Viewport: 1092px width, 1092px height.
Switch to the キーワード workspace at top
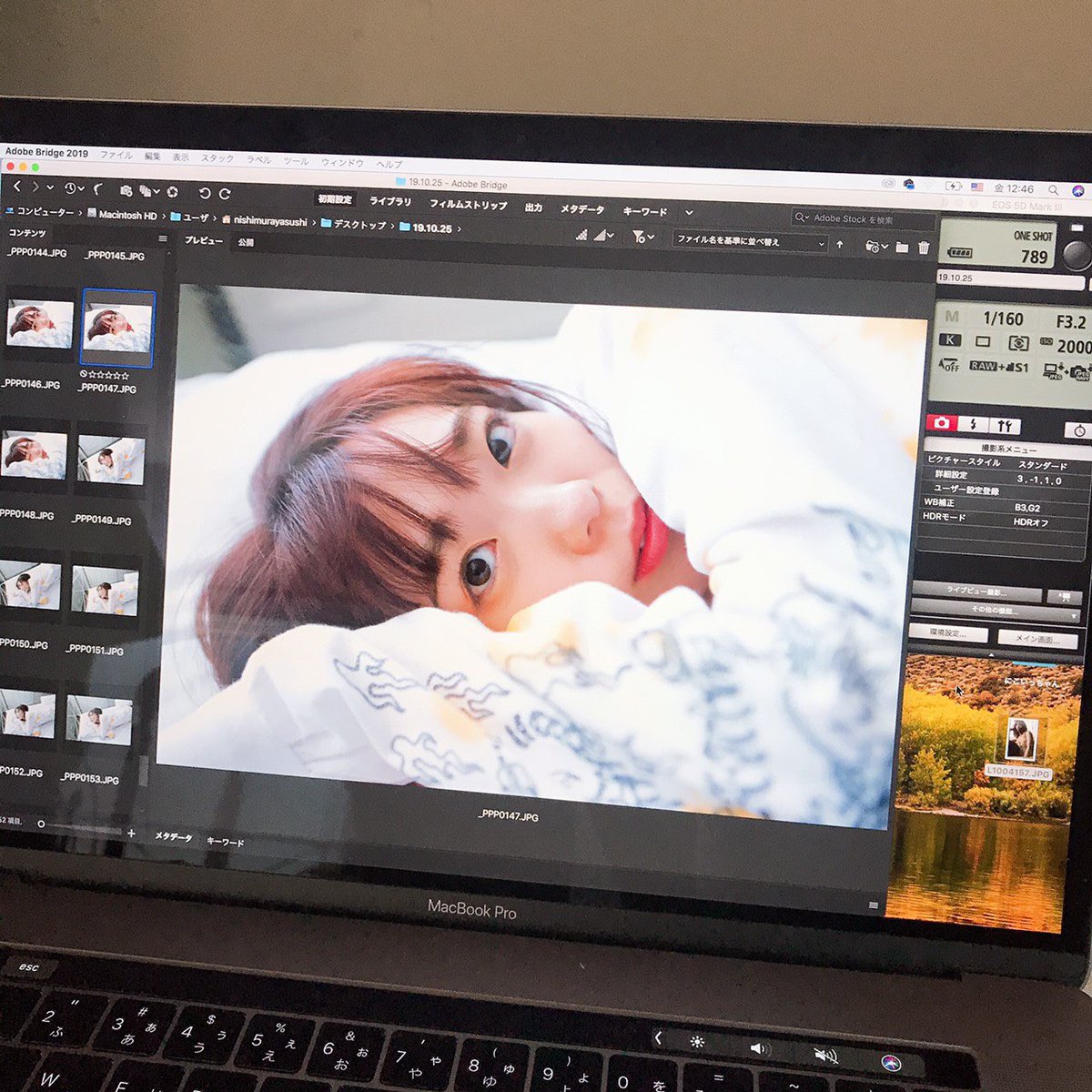[644, 211]
